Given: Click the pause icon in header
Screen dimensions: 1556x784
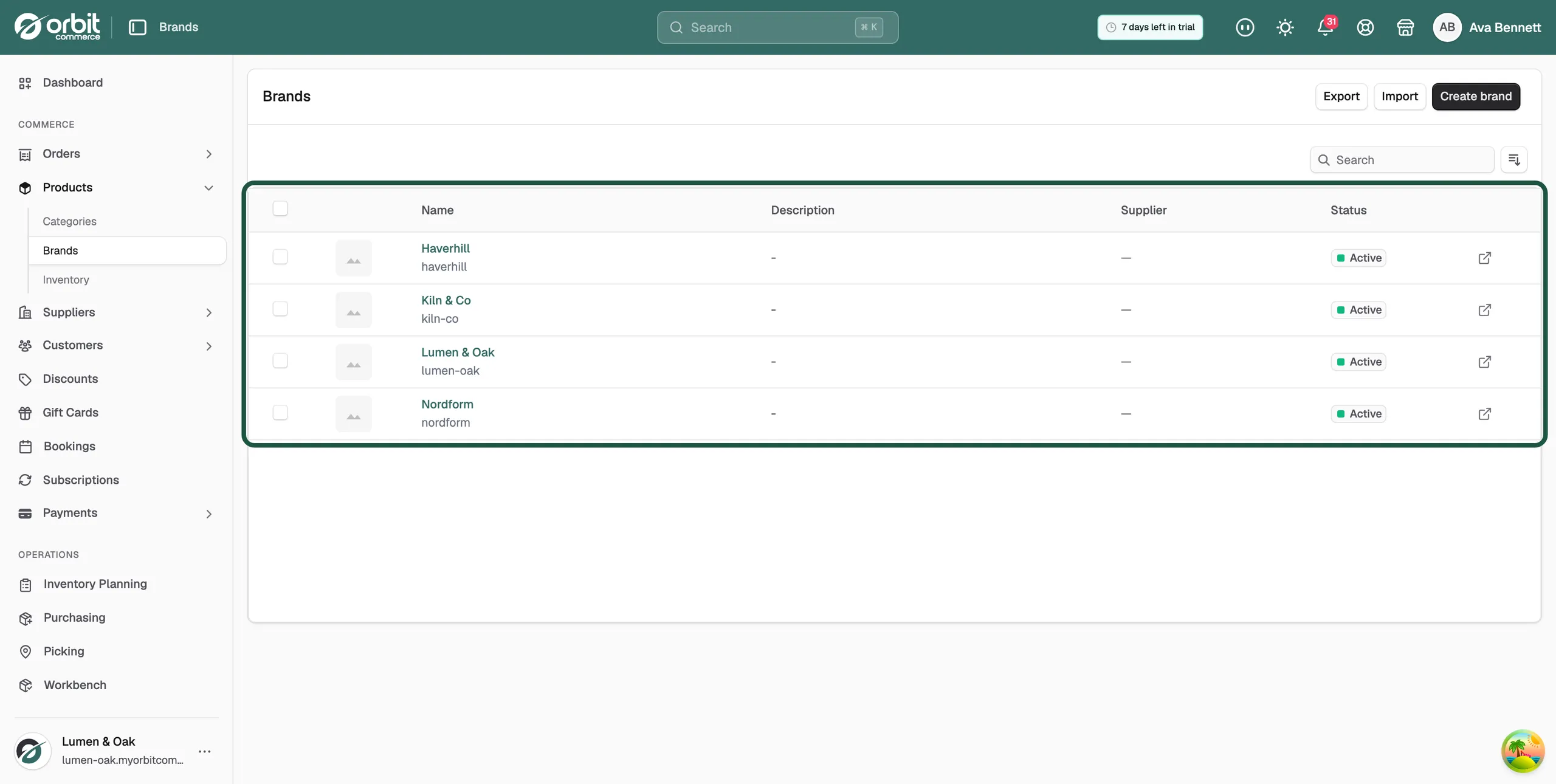Looking at the screenshot, I should pyautogui.click(x=1245, y=27).
